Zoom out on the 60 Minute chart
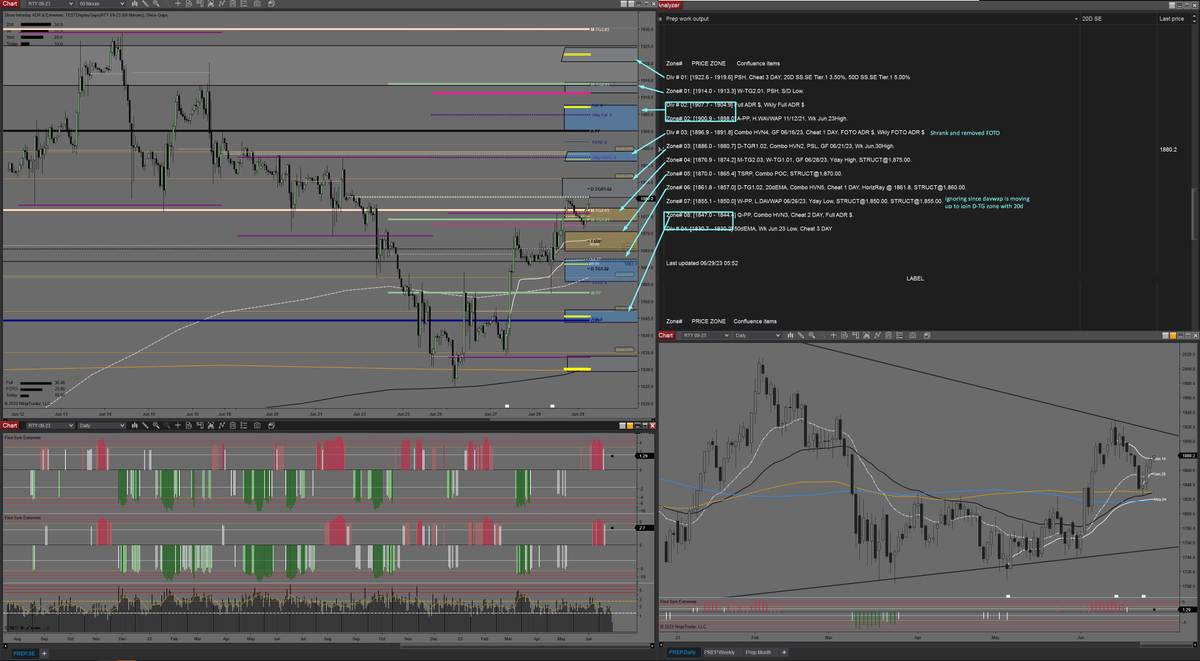This screenshot has height=661, width=1200. pos(167,6)
